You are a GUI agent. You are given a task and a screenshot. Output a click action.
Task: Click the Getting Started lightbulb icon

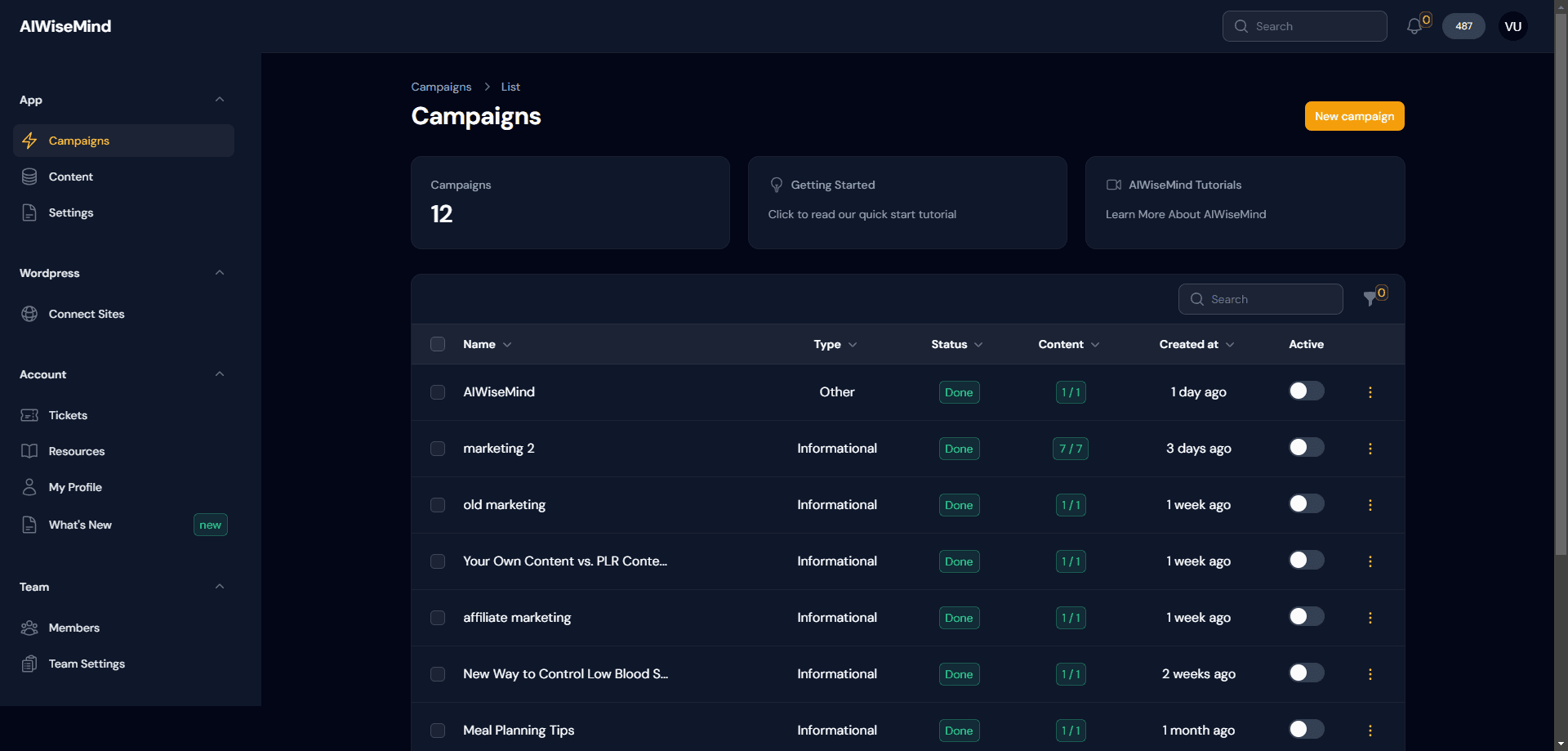click(777, 185)
